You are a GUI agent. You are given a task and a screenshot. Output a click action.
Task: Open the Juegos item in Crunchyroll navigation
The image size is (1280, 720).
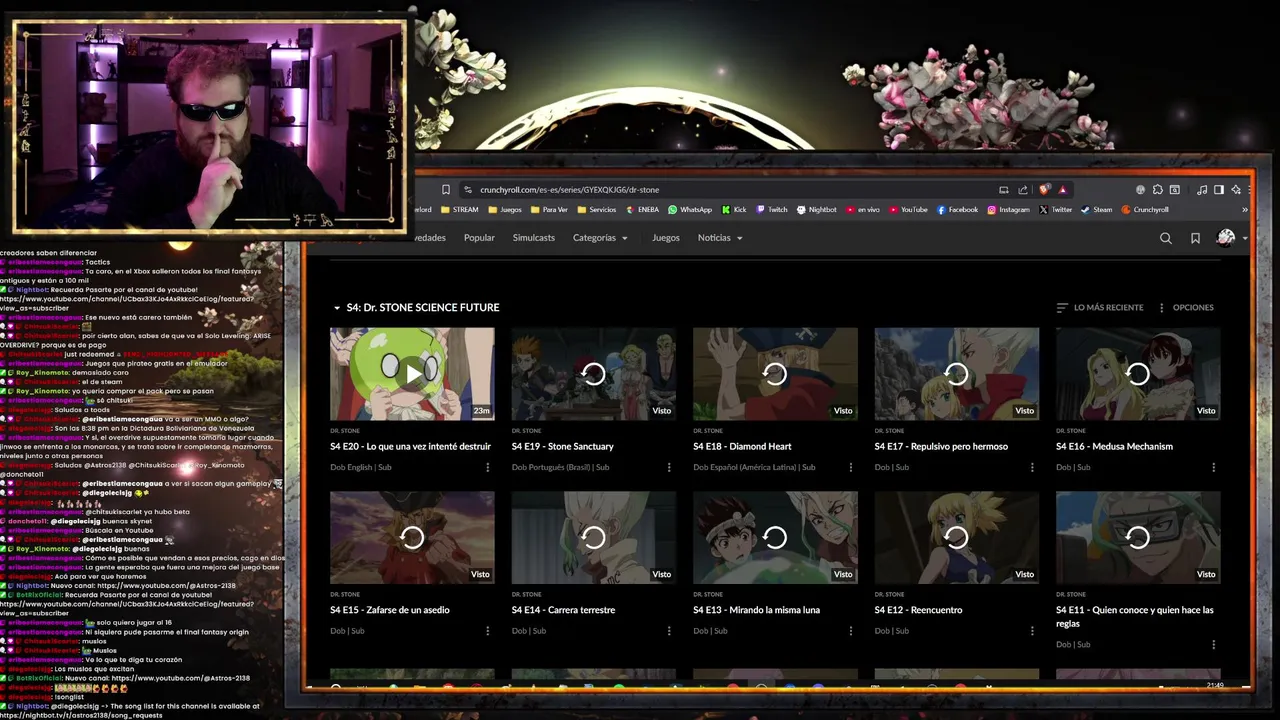tap(666, 238)
